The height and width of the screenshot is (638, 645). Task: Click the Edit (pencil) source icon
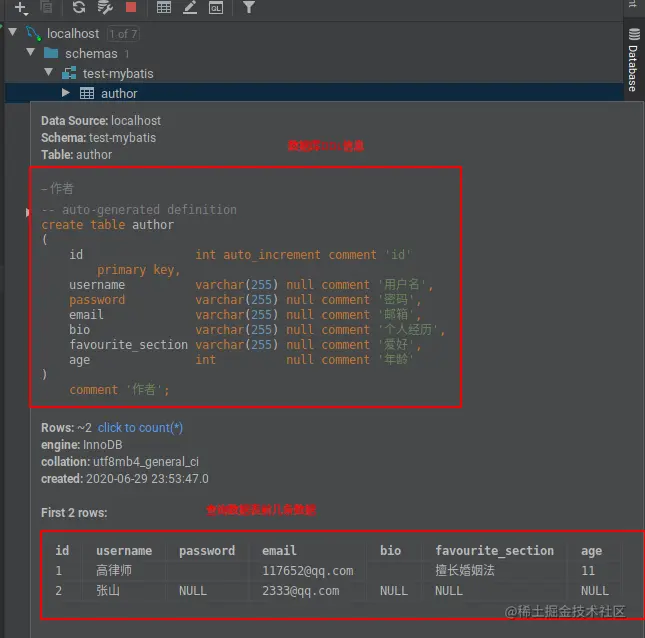tap(190, 7)
